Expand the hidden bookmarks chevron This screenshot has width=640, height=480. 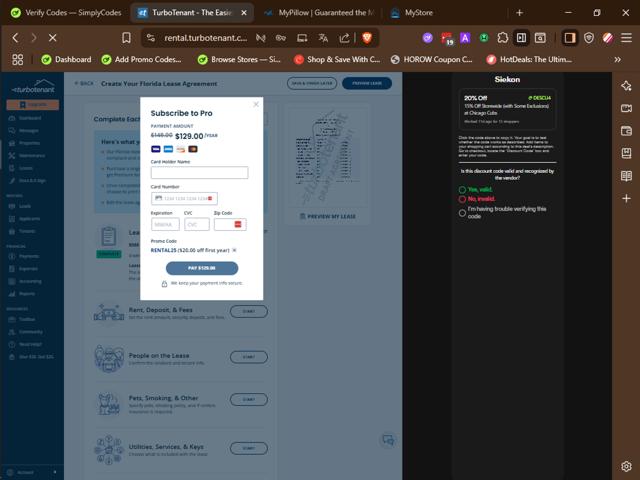(x=617, y=60)
